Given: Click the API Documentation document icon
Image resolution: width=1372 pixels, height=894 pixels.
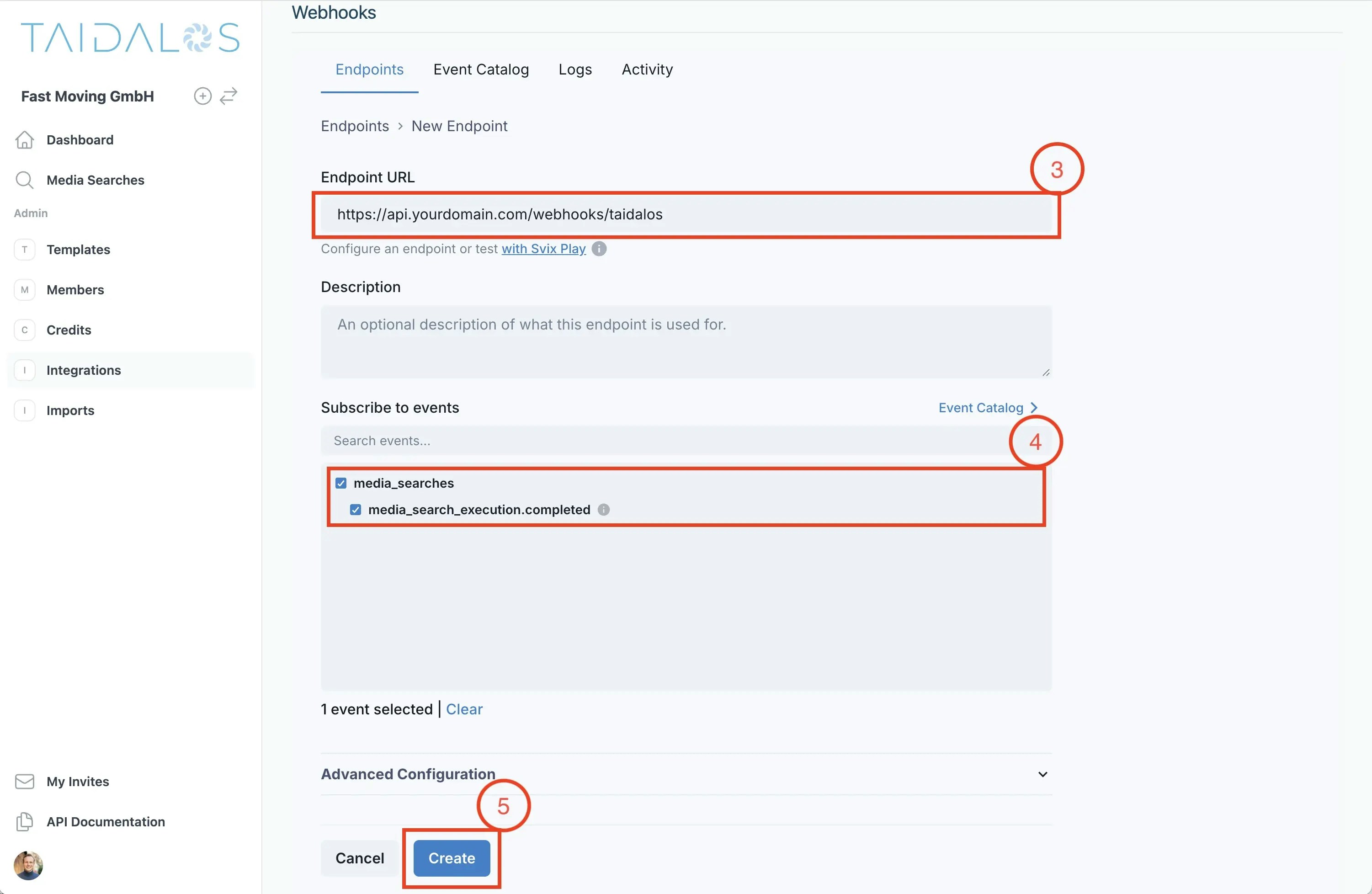Looking at the screenshot, I should coord(24,821).
